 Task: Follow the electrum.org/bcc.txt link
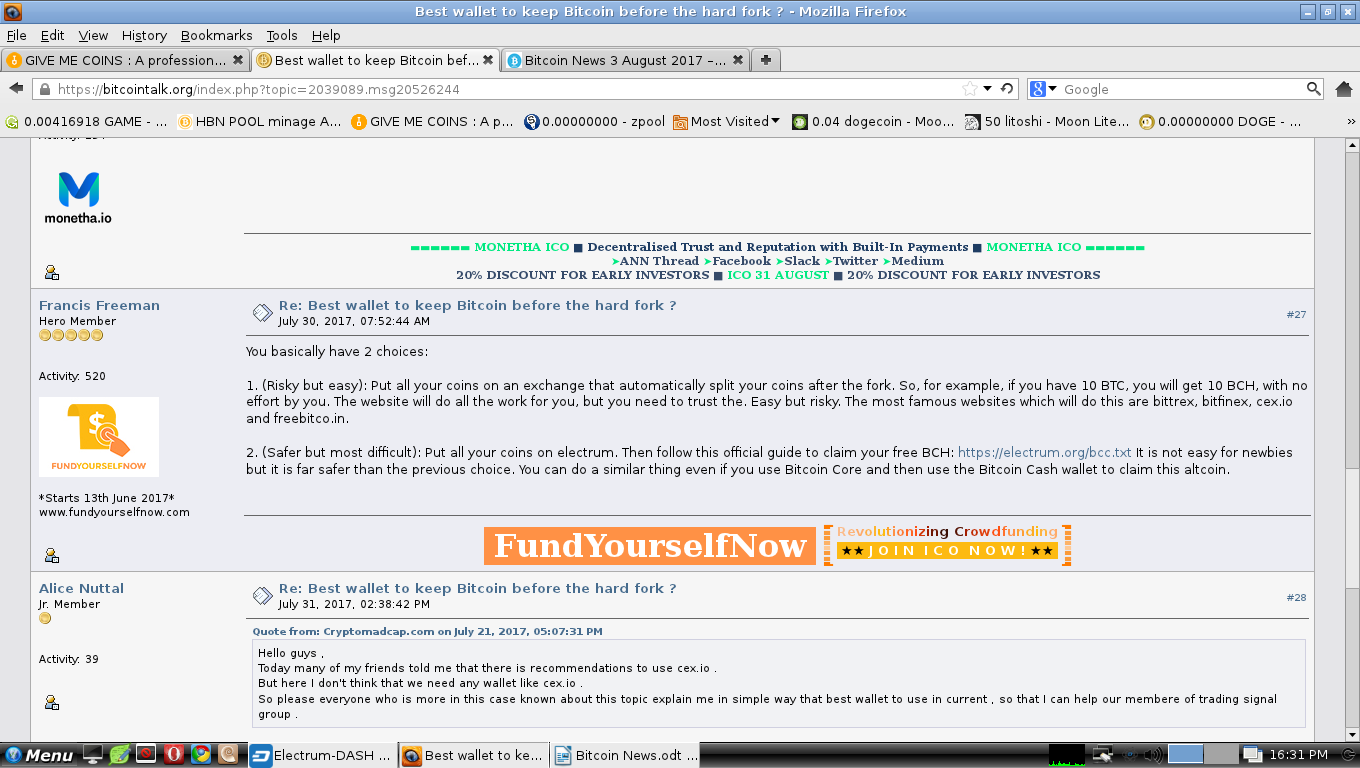(x=1044, y=452)
